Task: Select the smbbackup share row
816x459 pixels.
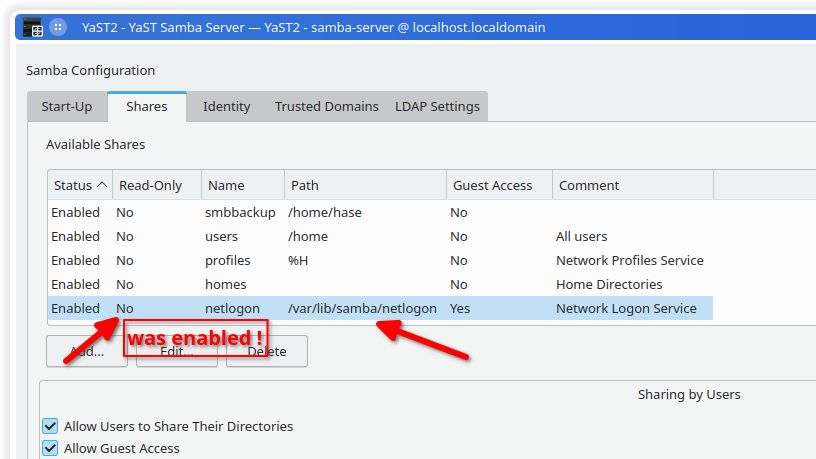Action: pyautogui.click(x=232, y=212)
